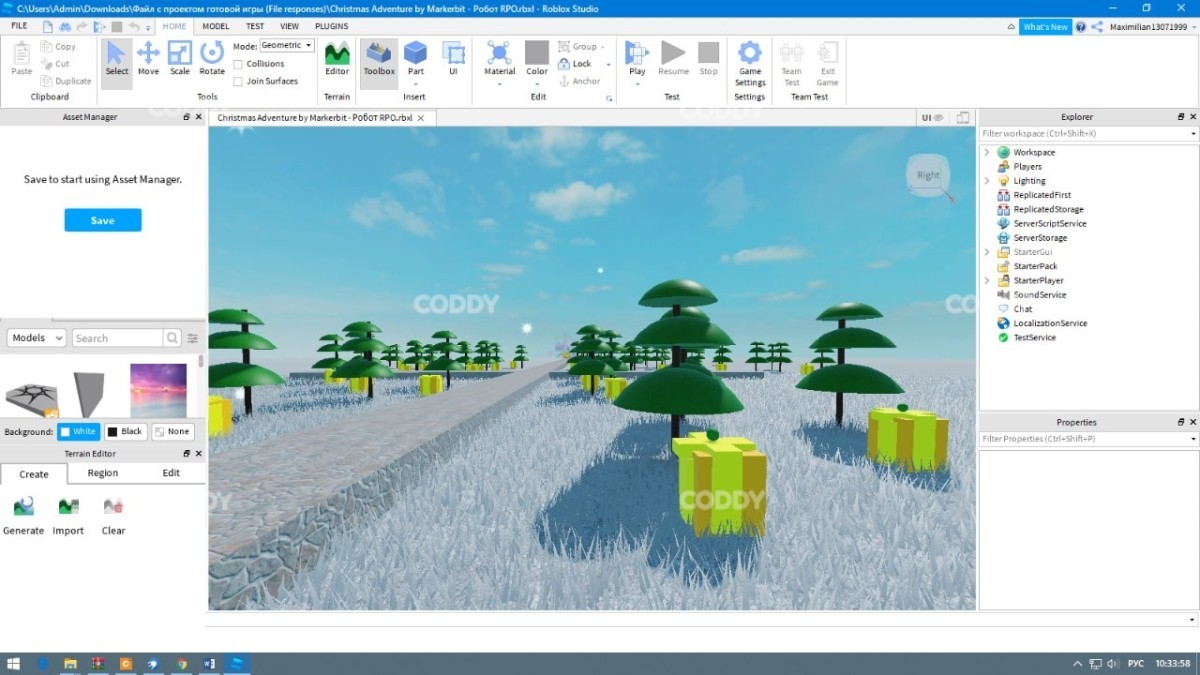The image size is (1200, 675).
Task: Enable the Collisions checkbox
Action: pos(238,64)
